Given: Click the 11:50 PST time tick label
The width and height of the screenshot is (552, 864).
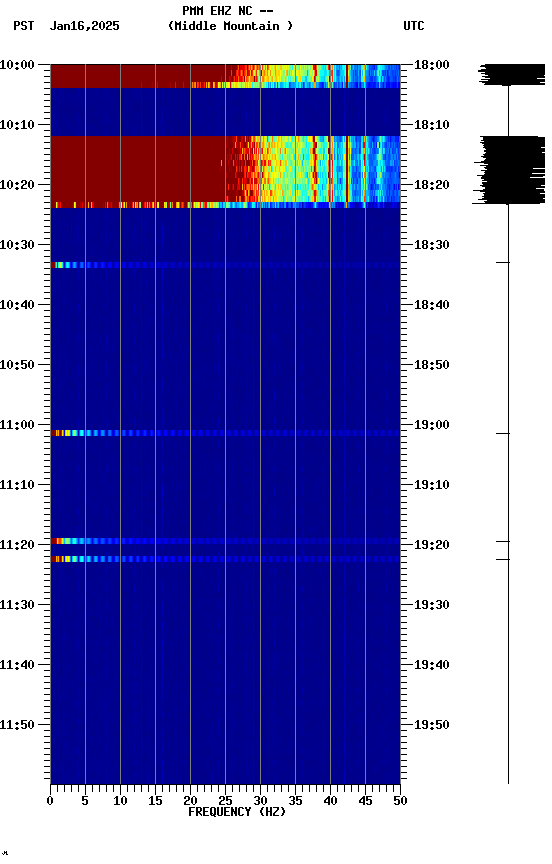Looking at the screenshot, I should [17, 726].
